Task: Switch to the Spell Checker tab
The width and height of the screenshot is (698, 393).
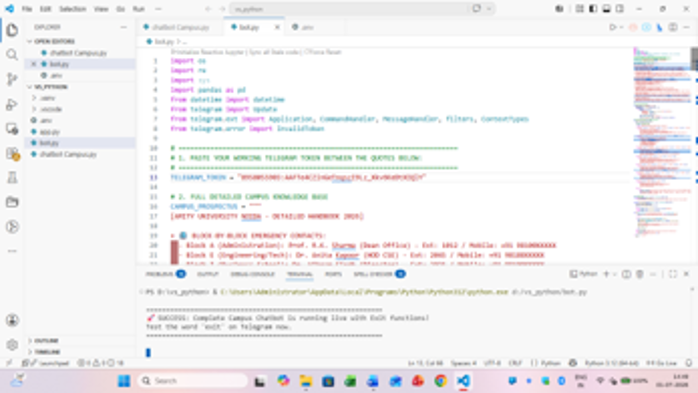Action: point(379,274)
